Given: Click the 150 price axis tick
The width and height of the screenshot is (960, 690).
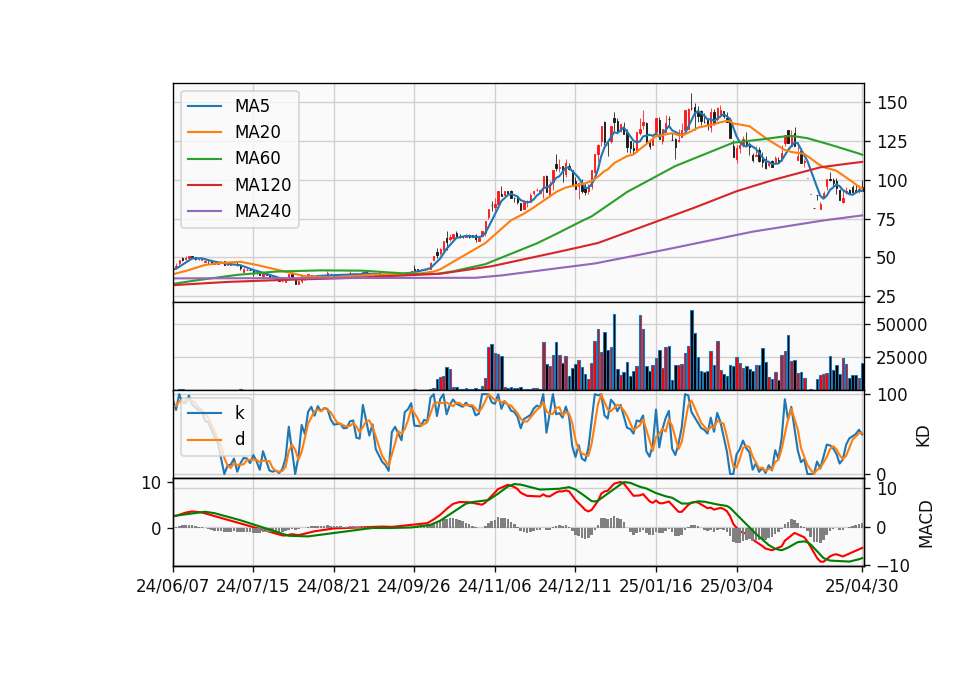Looking at the screenshot, I should 892,103.
